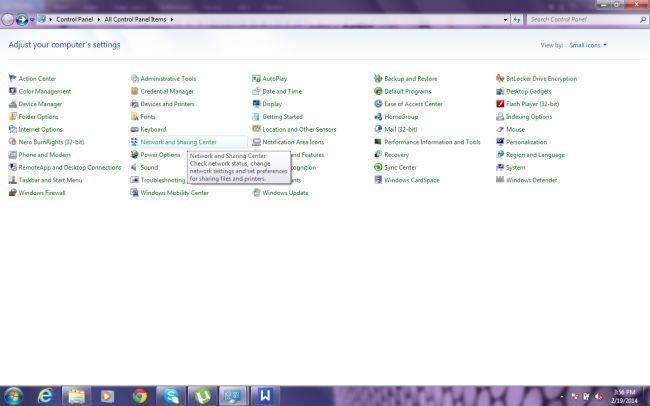Click the Color Management icon
The width and height of the screenshot is (650, 406).
coord(12,91)
